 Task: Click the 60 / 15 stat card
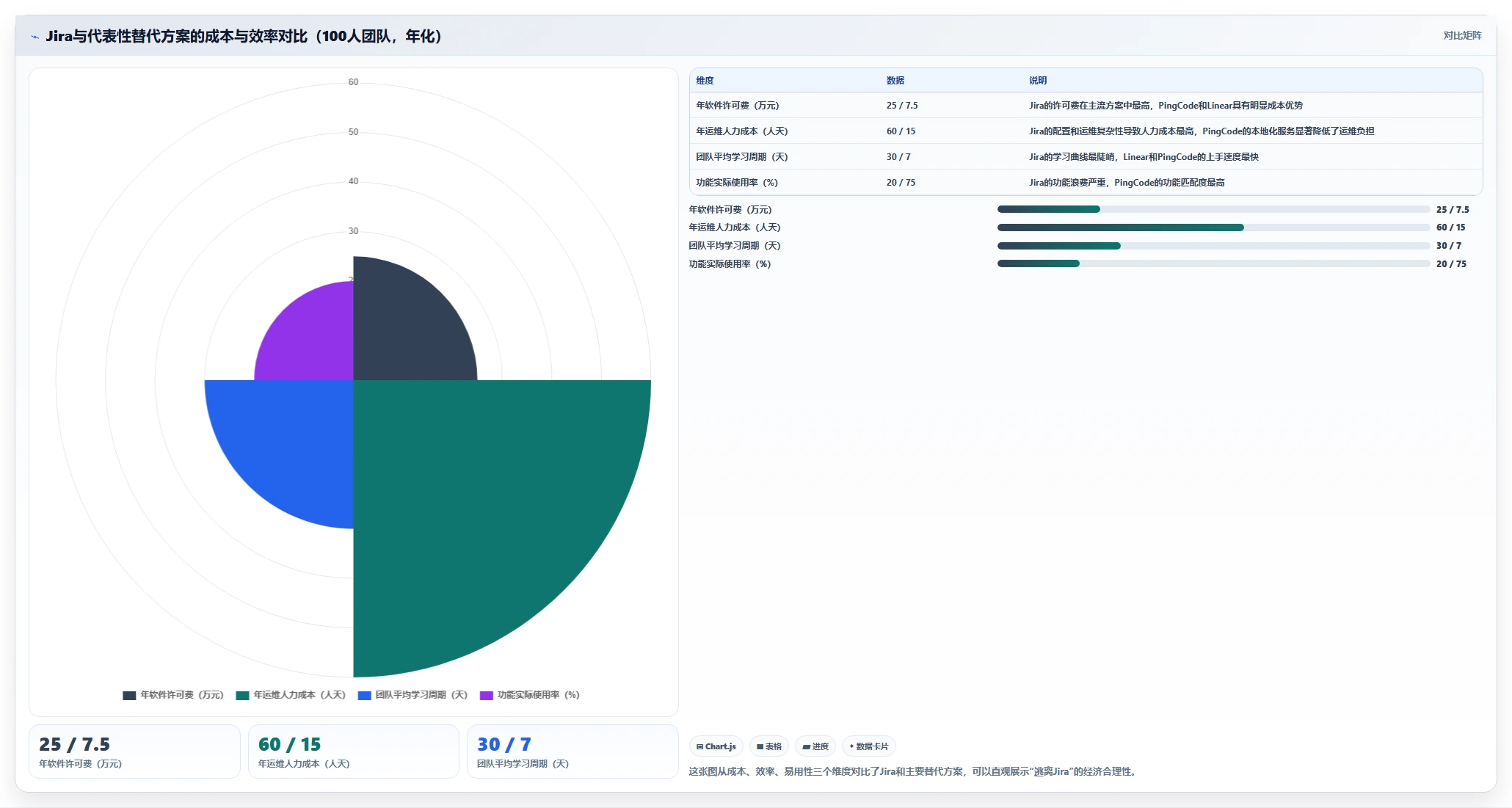tap(354, 751)
